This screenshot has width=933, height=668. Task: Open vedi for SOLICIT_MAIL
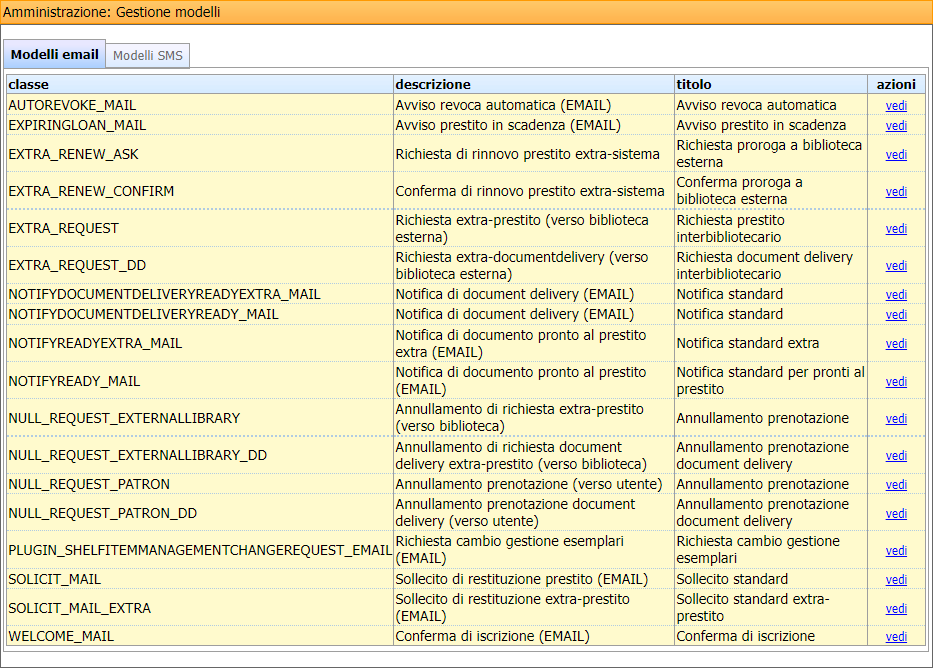[895, 578]
